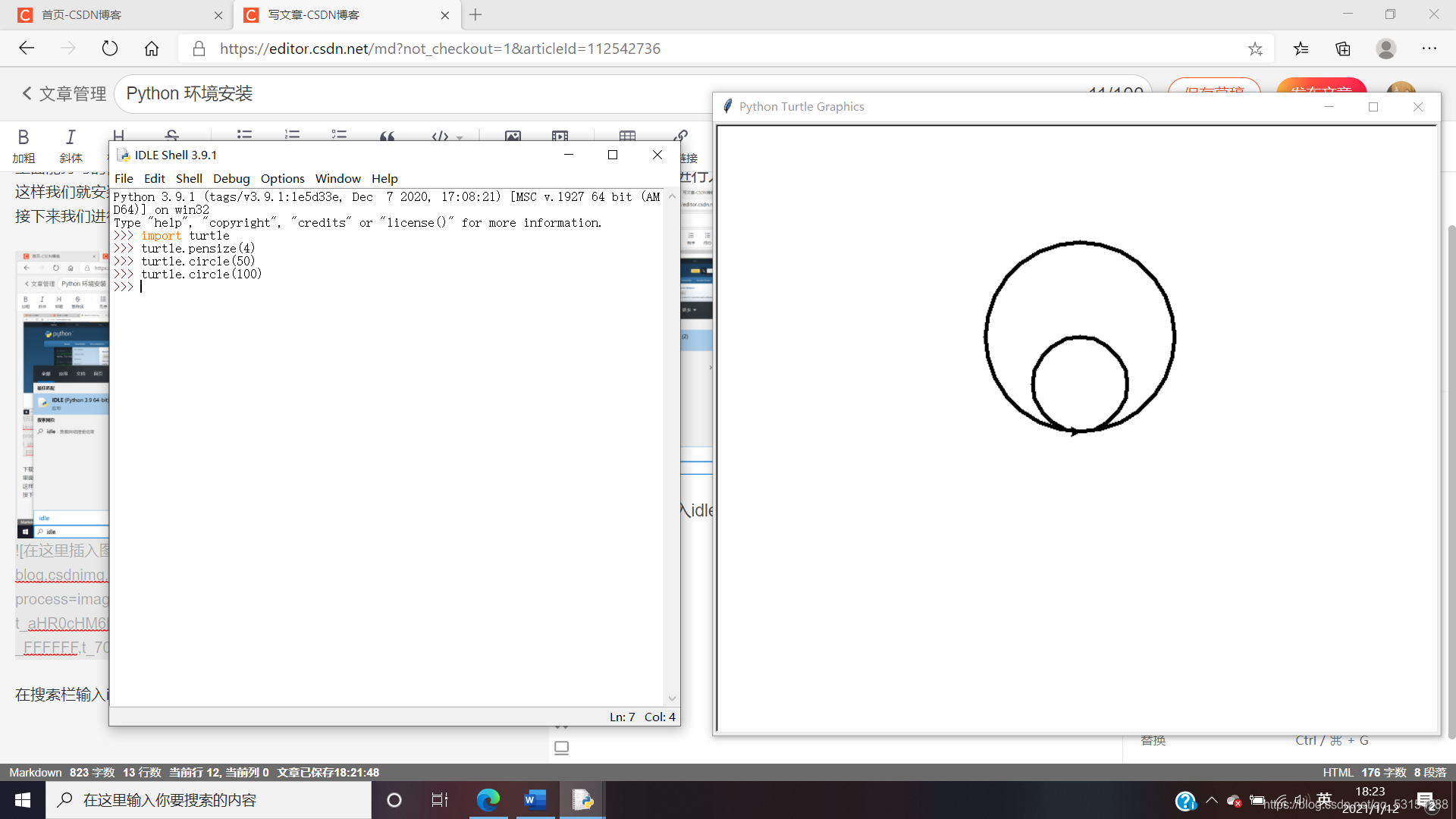Open the Options menu in IDLE Shell
Viewport: 1456px width, 819px height.
[x=283, y=178]
